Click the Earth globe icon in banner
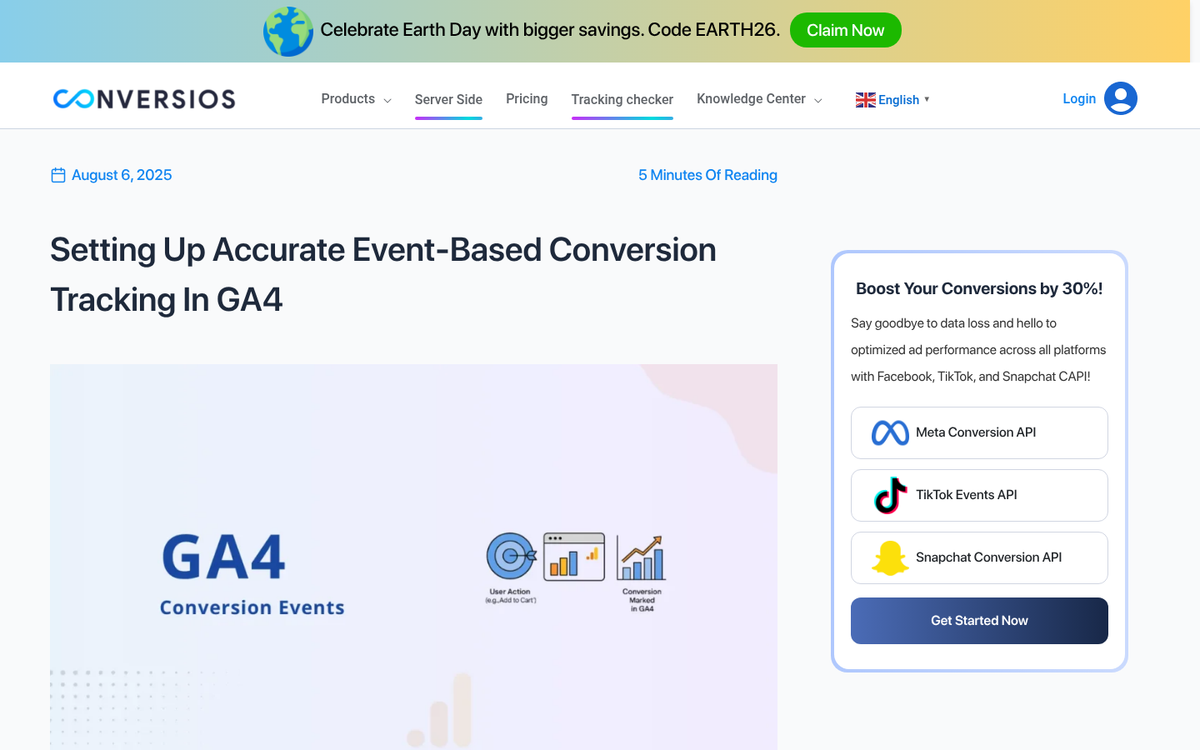This screenshot has width=1200, height=750. pos(288,31)
